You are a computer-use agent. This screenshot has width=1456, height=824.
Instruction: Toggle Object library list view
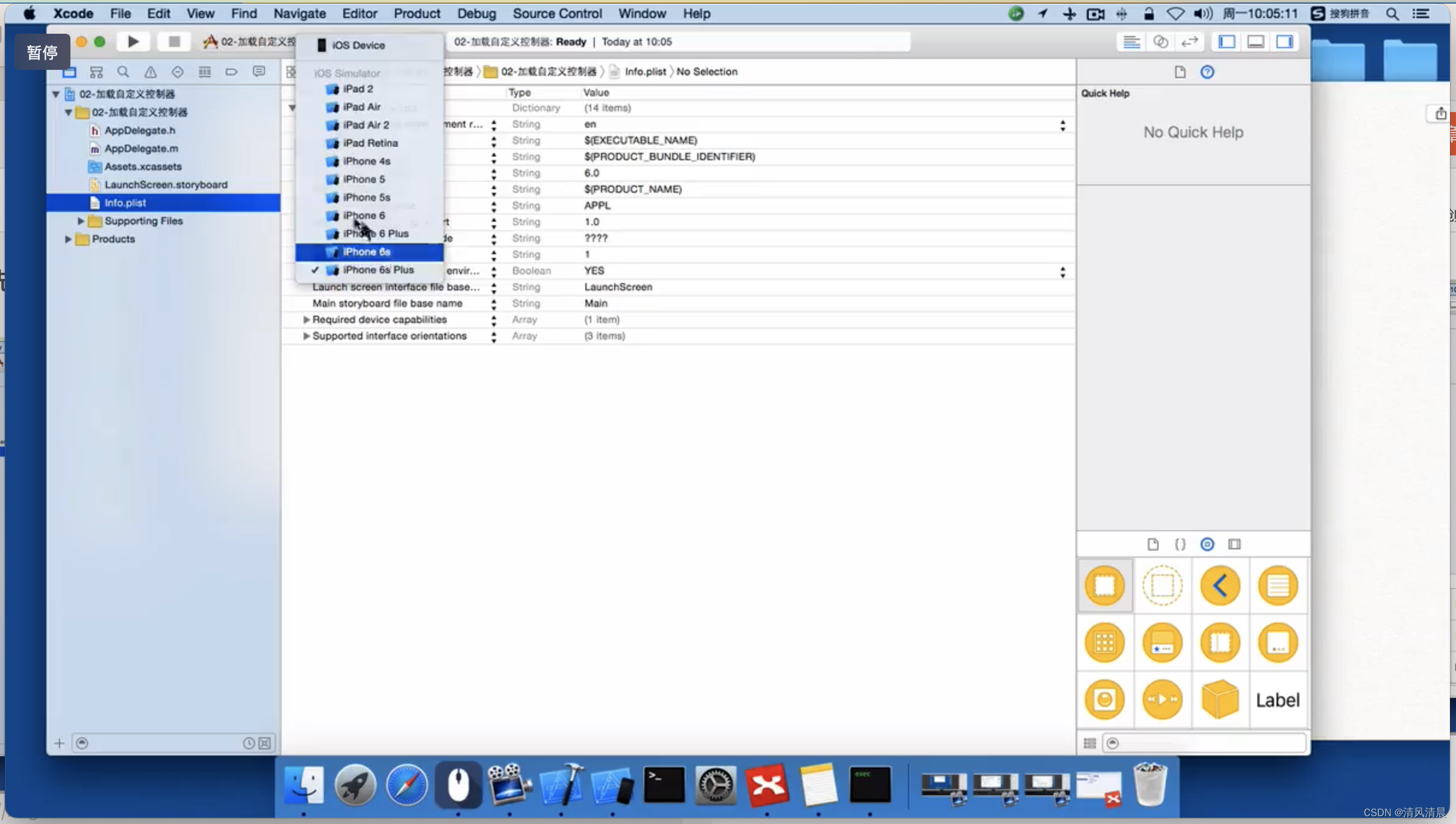[x=1089, y=743]
